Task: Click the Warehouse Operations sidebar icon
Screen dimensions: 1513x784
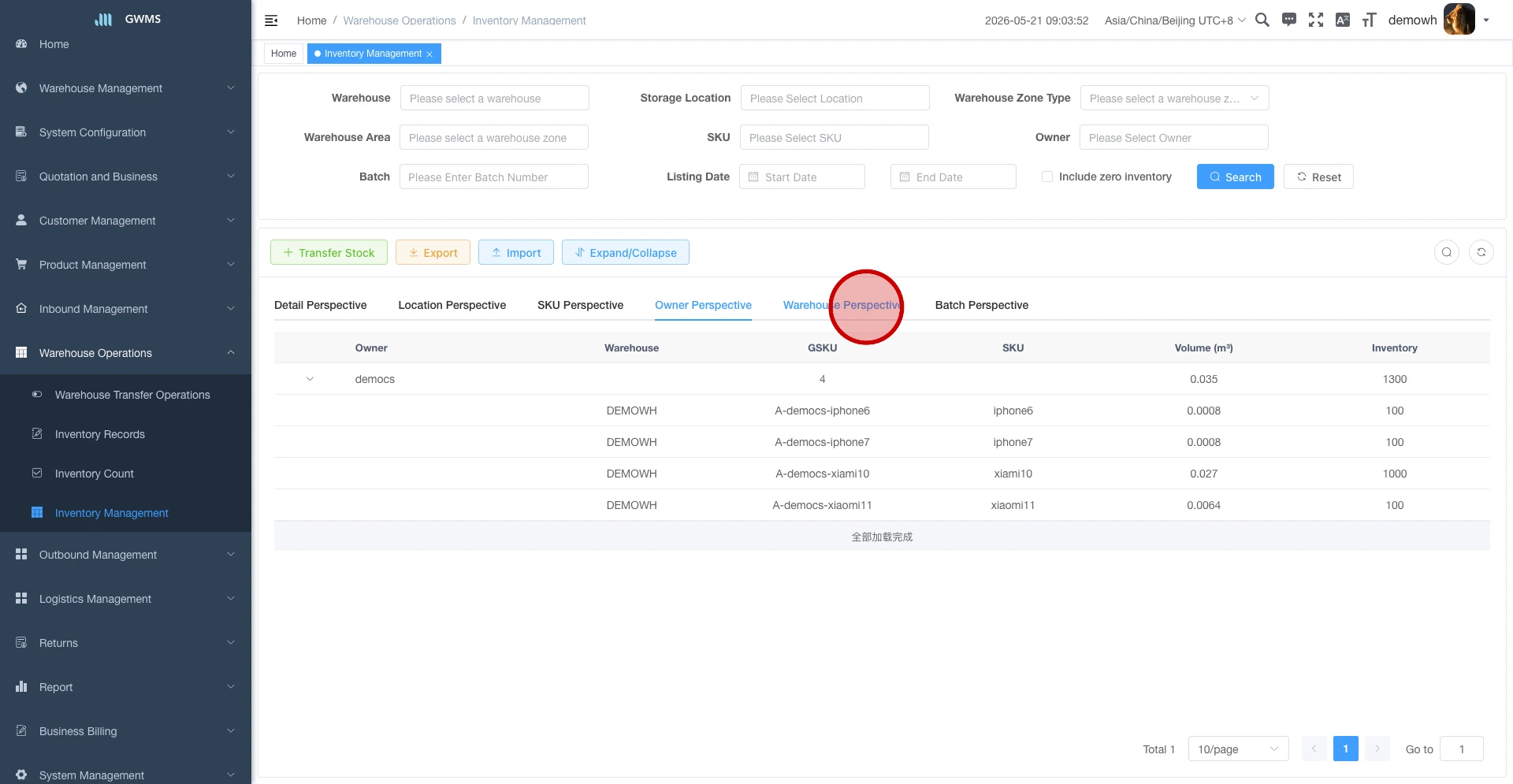Action: [21, 353]
